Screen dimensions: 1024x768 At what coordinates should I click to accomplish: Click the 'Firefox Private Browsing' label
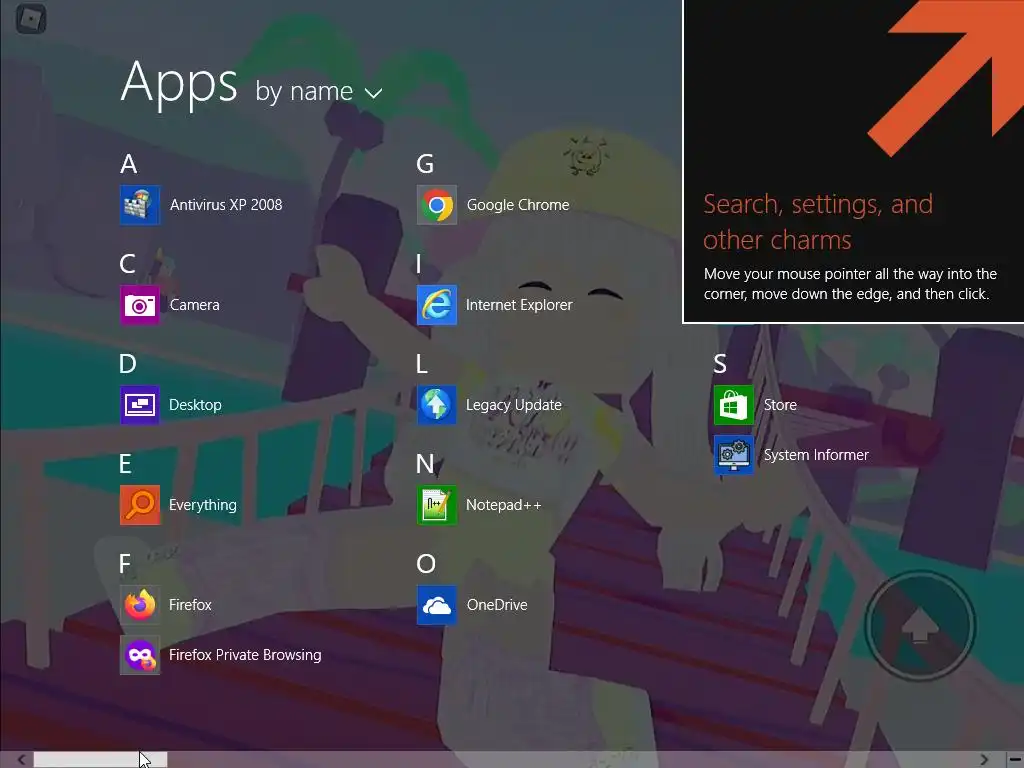245,654
